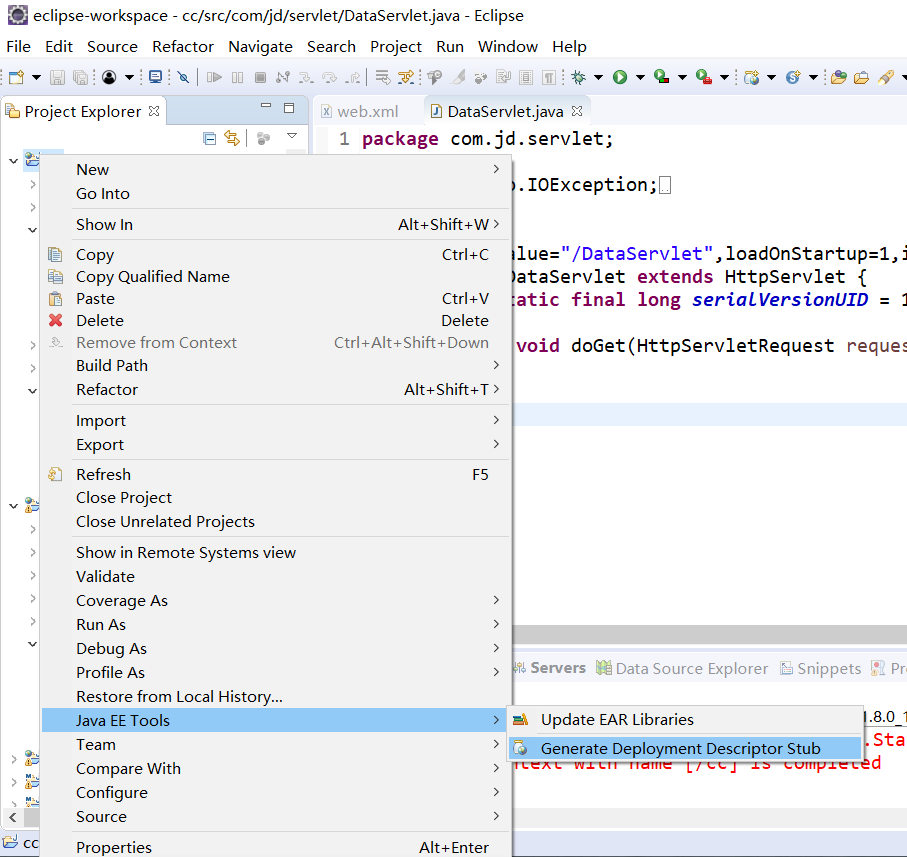
Task: Select Generate Deployment Descriptor Stub
Action: 685,748
